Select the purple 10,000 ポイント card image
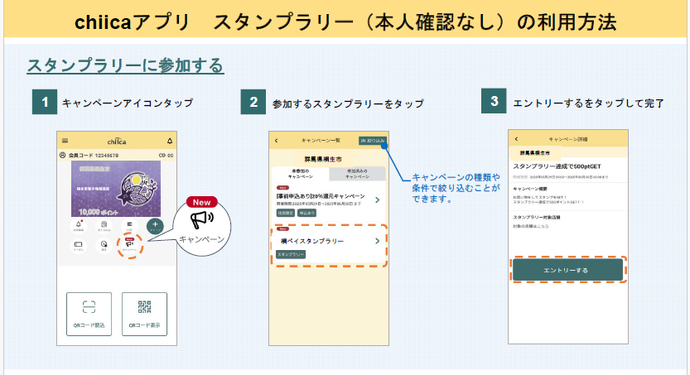 click(x=116, y=189)
